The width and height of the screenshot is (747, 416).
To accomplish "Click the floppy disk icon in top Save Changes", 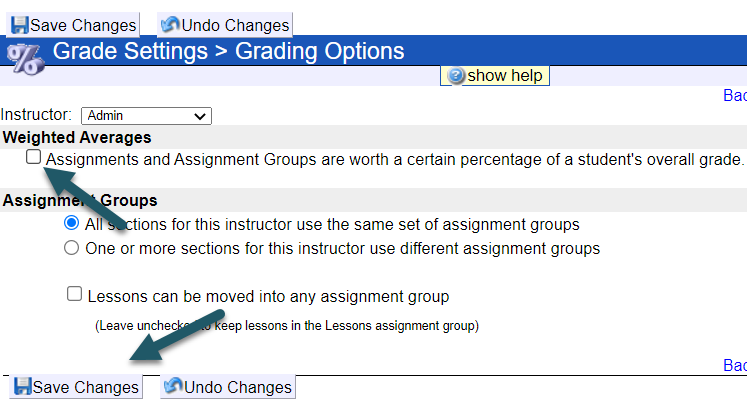I will coord(20,25).
